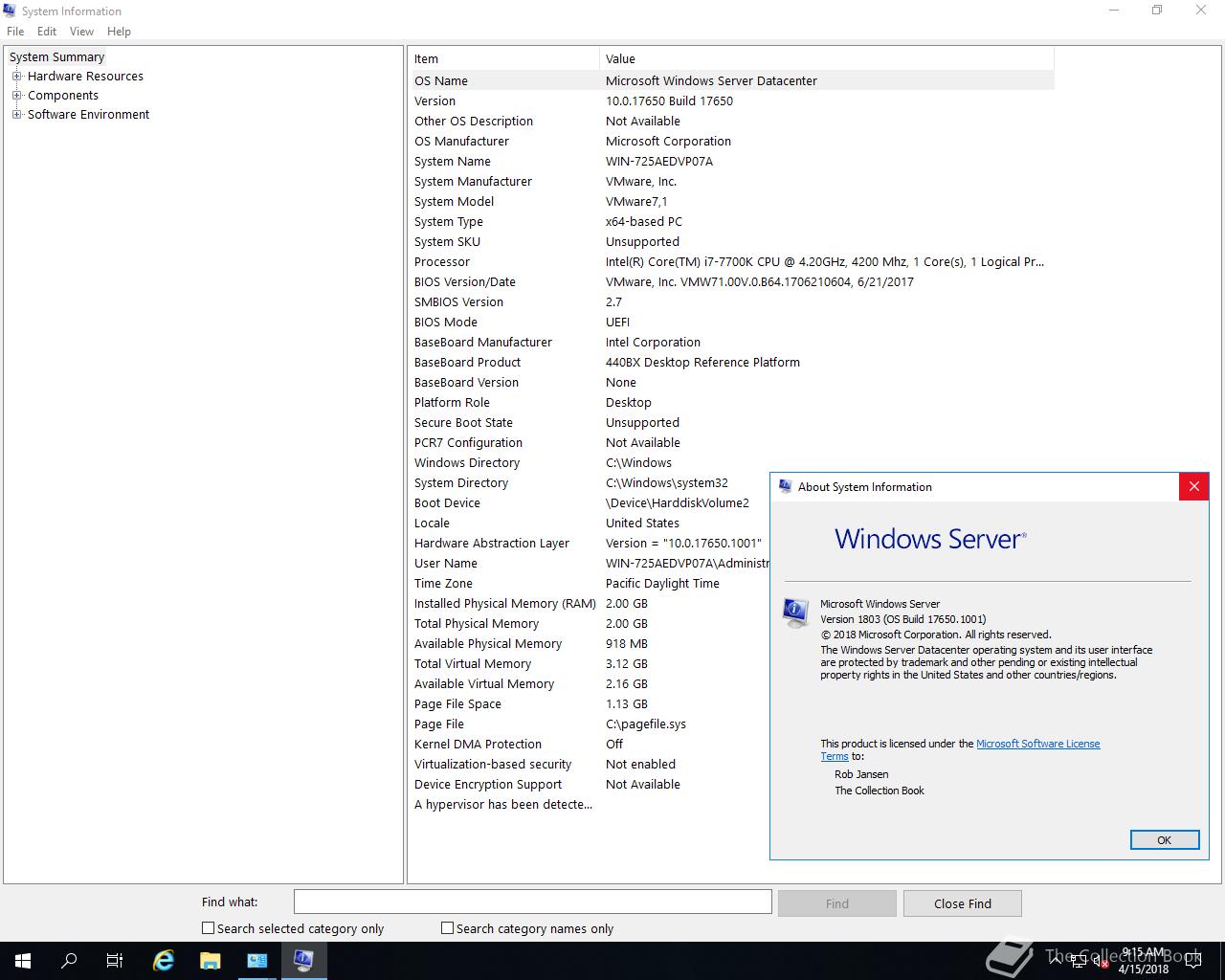Expand Software Environment tree node
The image size is (1225, 980).
click(x=16, y=115)
